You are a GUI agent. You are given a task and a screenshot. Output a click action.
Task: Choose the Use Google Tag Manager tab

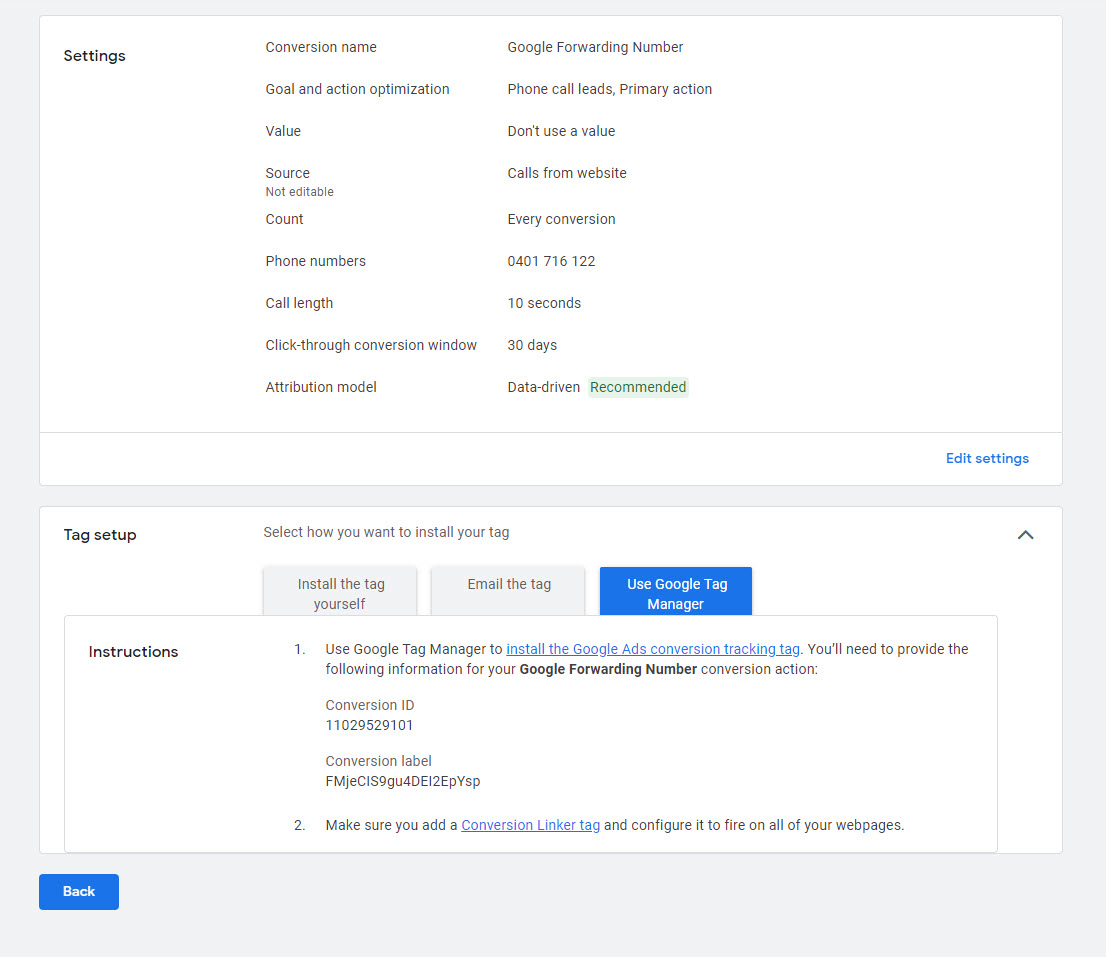pos(676,593)
